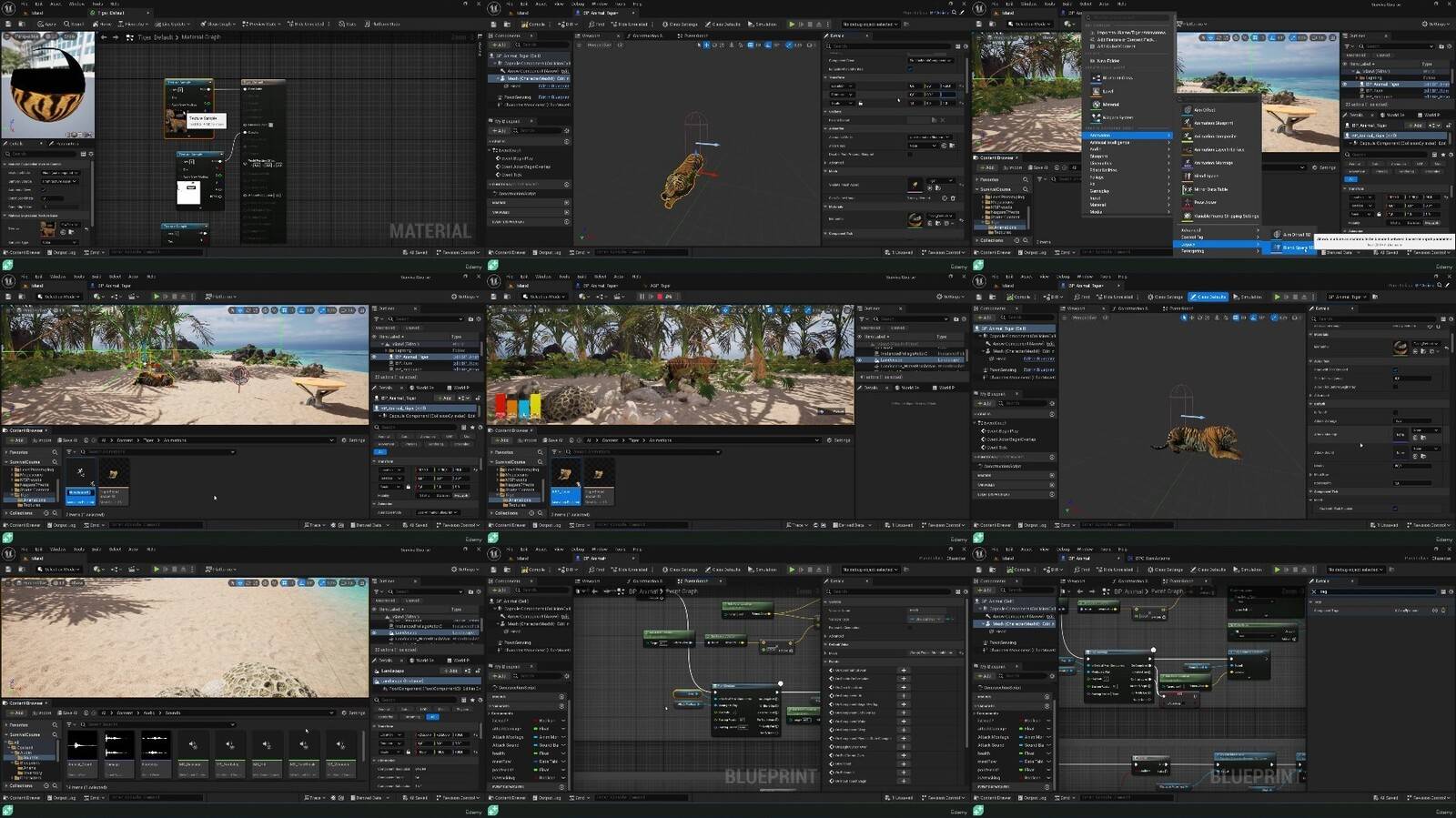This screenshot has height=818, width=1456.
Task: Click Hide Unrelated in the BP Animal event dispatcher frame
Action: tap(630, 570)
